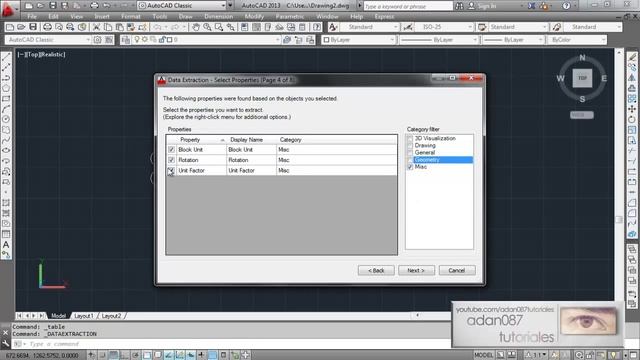Click the binoculars search icon

pyautogui.click(x=459, y=6)
